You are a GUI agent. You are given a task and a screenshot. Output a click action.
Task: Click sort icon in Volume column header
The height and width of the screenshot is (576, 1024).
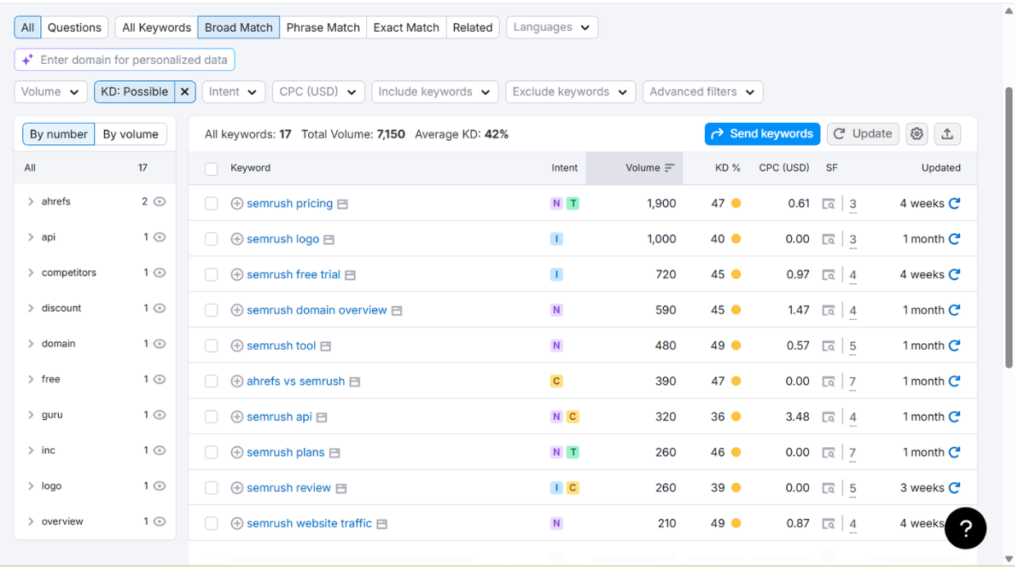point(669,168)
